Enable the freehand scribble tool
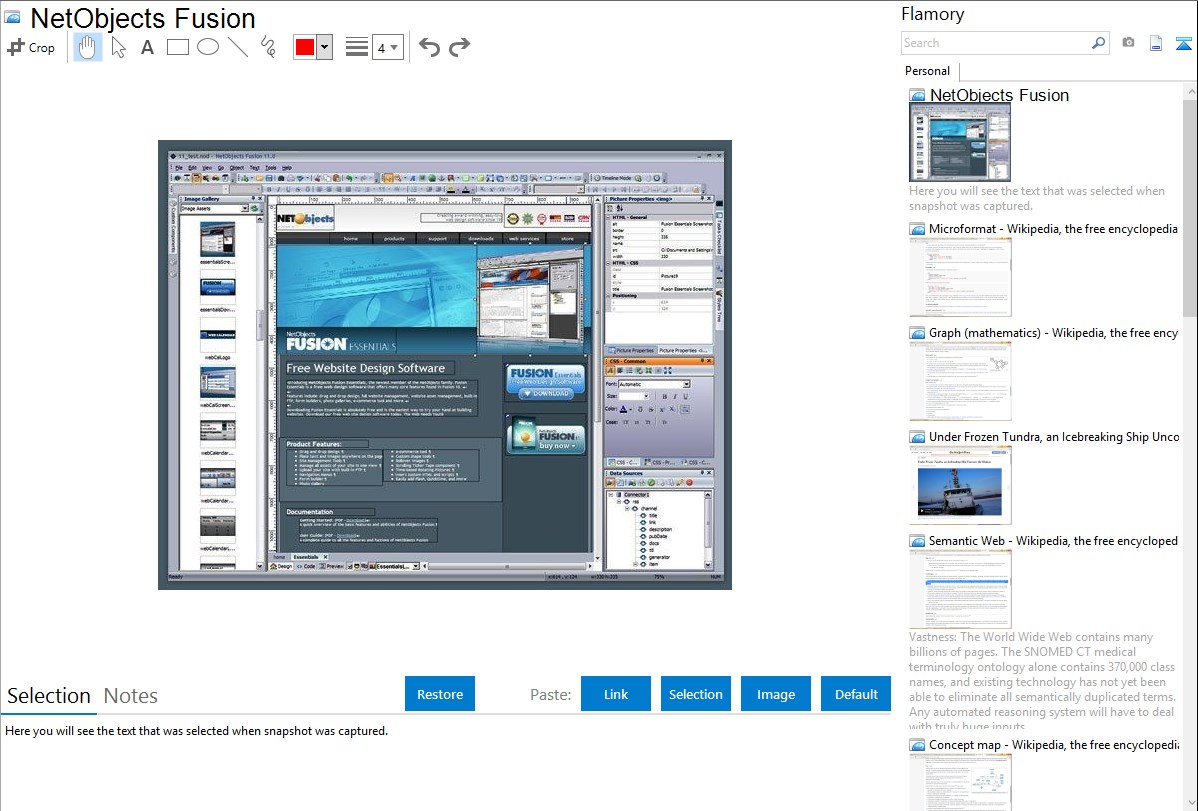This screenshot has height=811, width=1198. [267, 47]
